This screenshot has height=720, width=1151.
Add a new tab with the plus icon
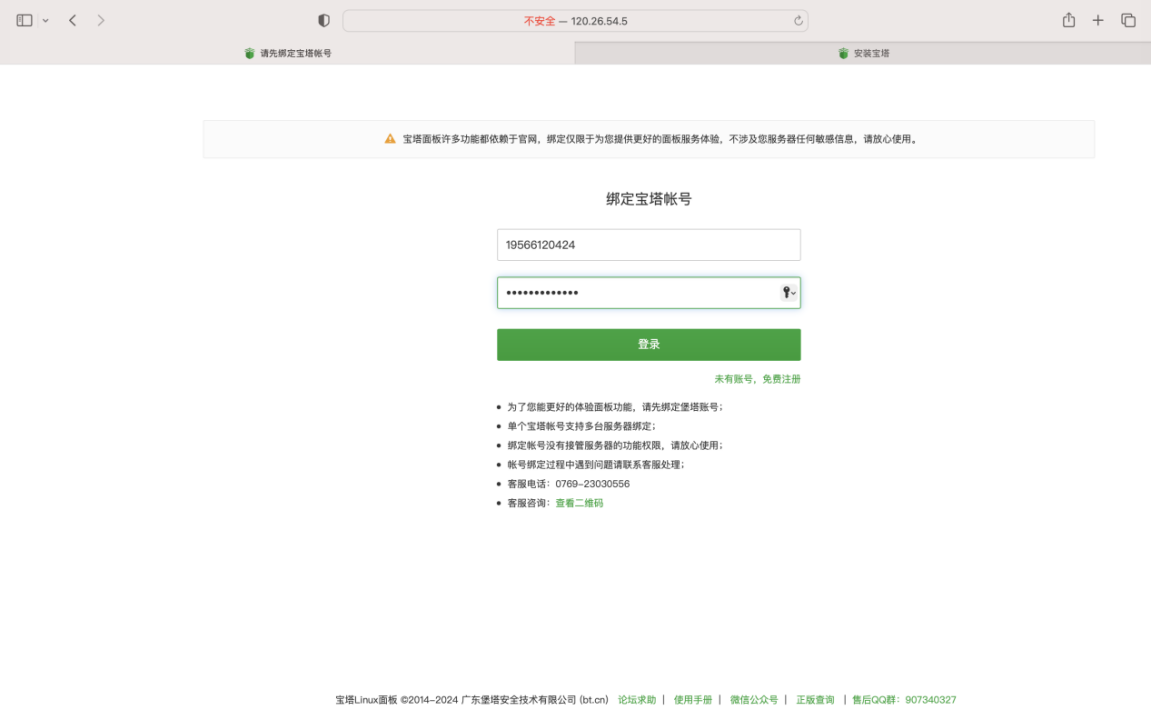[1097, 21]
